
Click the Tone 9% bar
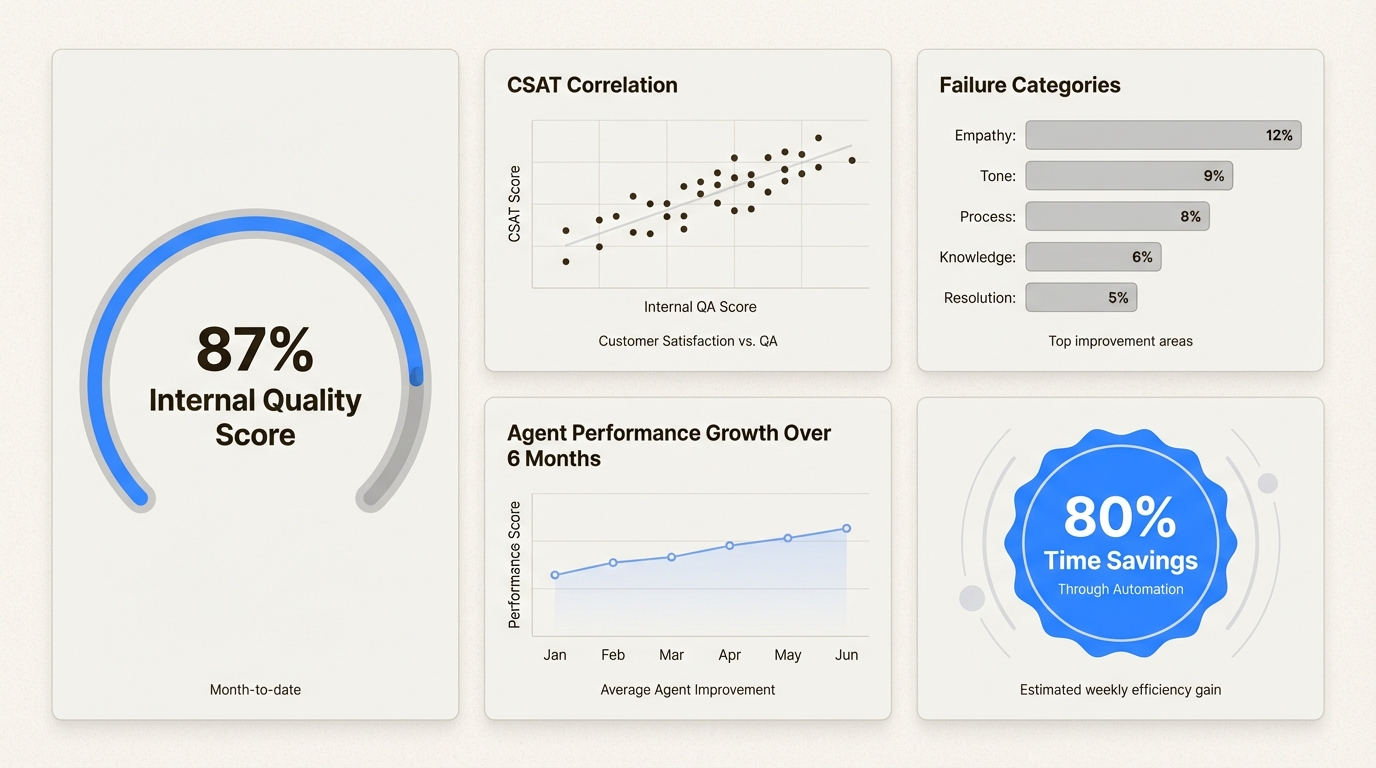(x=1129, y=176)
